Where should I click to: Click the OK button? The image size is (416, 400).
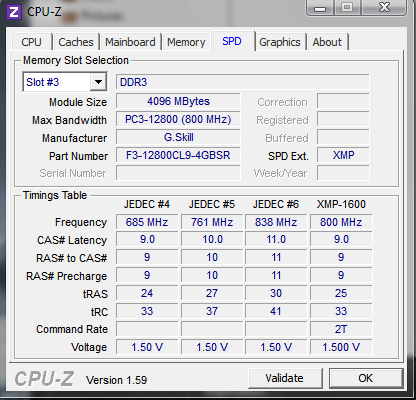(366, 378)
